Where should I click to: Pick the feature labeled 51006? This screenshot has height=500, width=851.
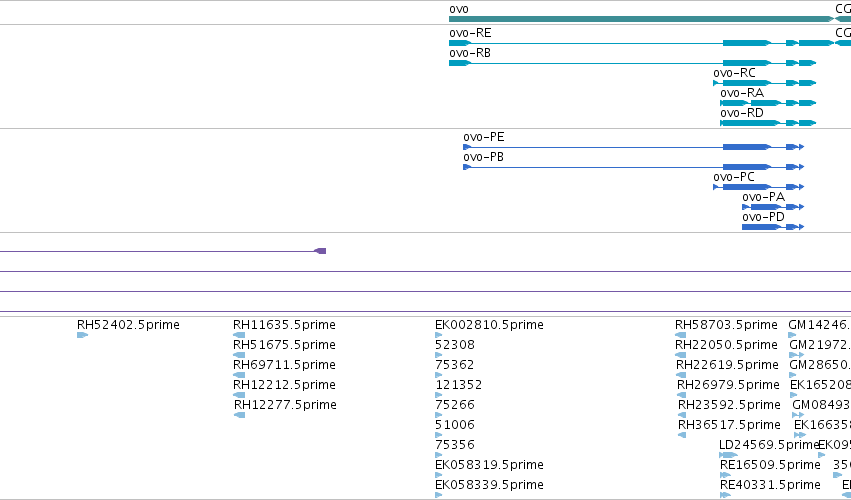[x=455, y=426]
